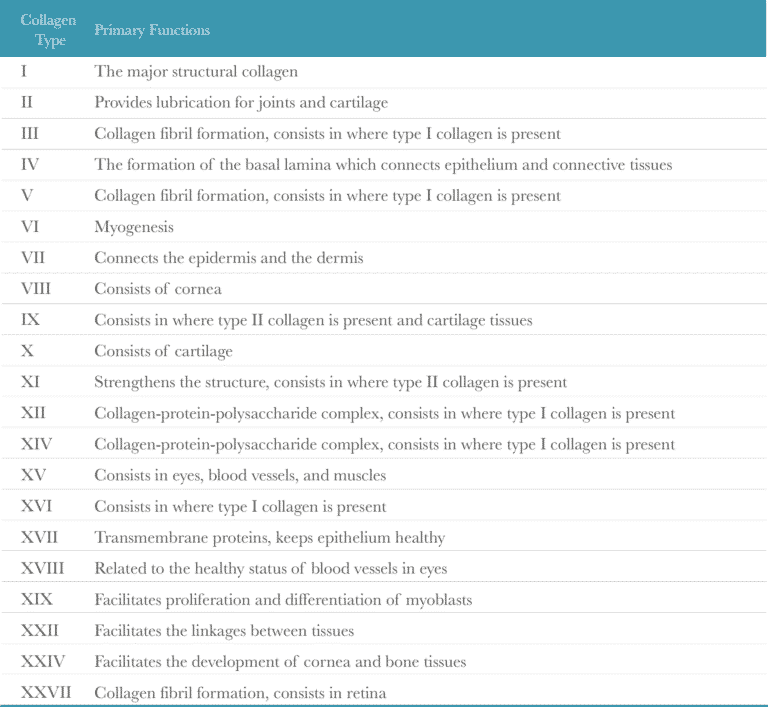This screenshot has height=707, width=768.
Task: Click collagen type 'XVIII' cell
Action: pos(43,568)
